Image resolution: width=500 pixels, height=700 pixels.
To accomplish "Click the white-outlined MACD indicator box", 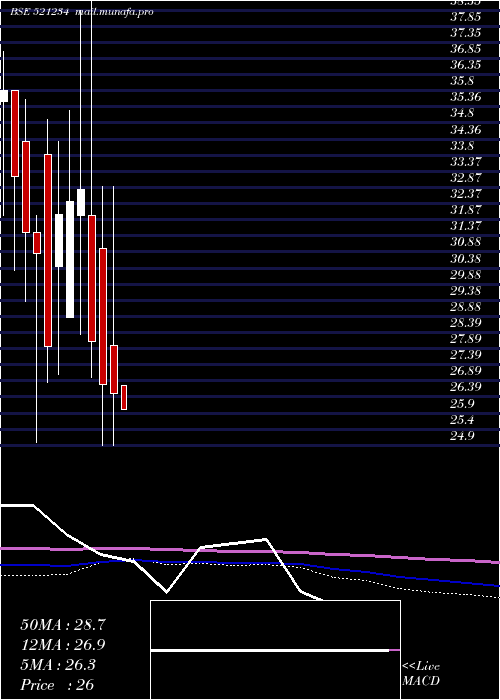I will [275, 650].
